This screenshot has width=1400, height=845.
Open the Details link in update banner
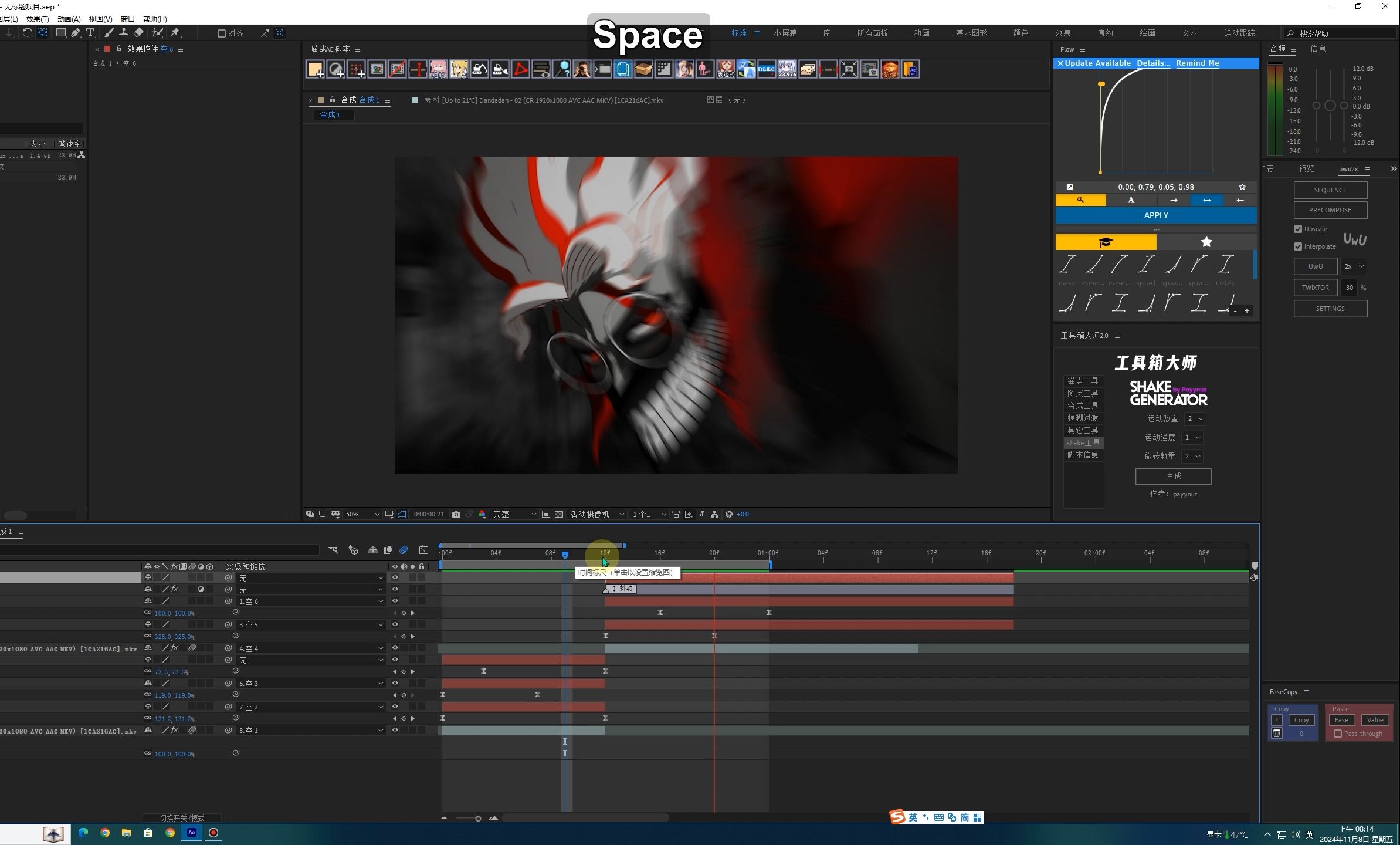tap(1152, 63)
